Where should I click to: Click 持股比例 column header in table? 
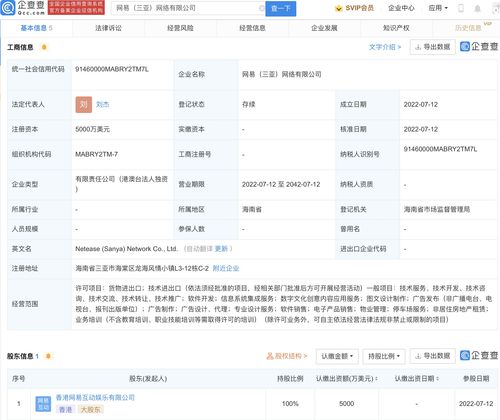[x=290, y=378]
